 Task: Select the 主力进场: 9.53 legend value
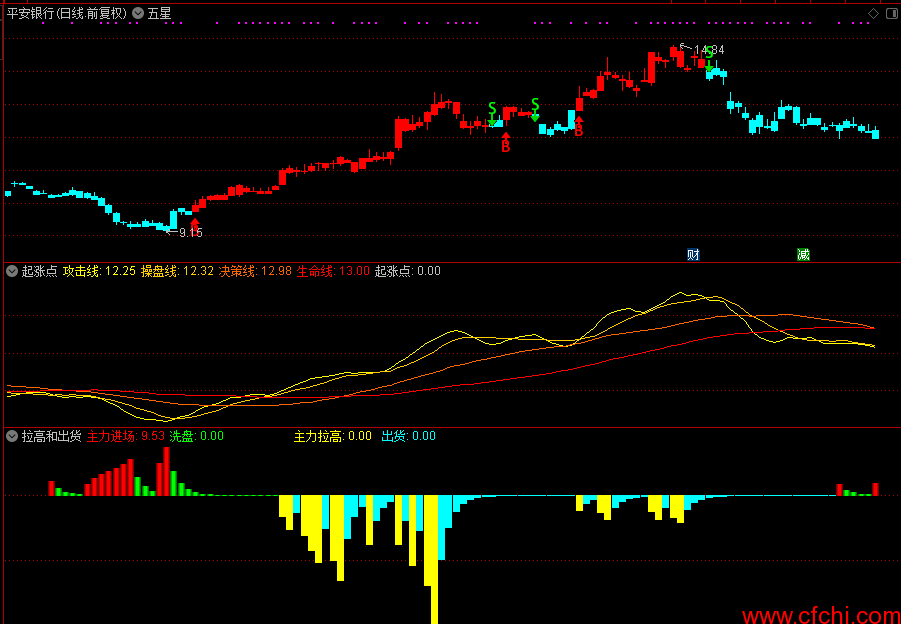click(126, 437)
